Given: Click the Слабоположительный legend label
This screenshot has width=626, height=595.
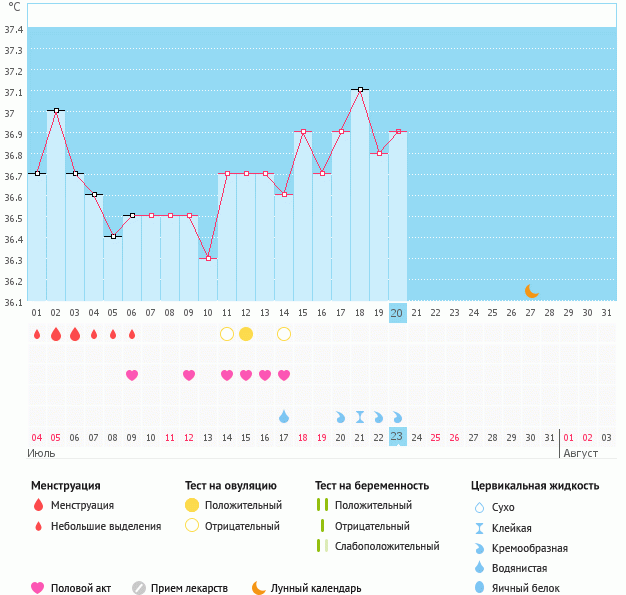Looking at the screenshot, I should tap(386, 546).
